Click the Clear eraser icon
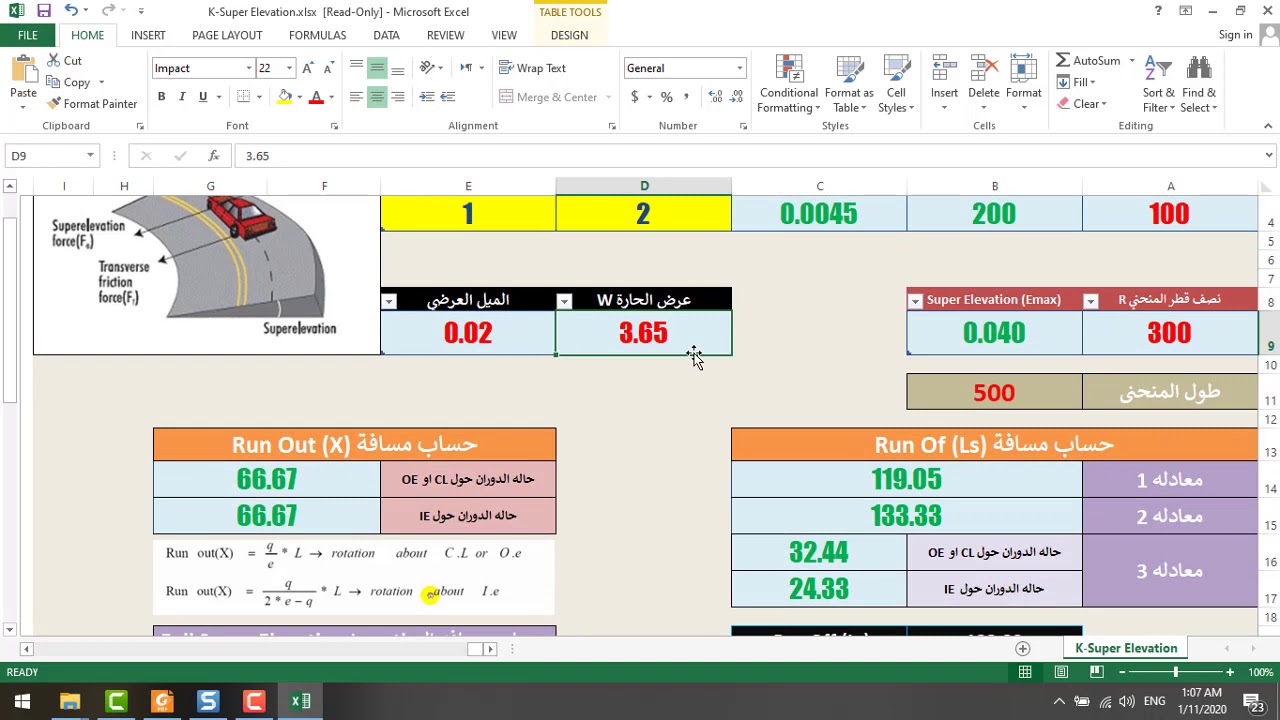The width and height of the screenshot is (1280, 720). [1080, 104]
